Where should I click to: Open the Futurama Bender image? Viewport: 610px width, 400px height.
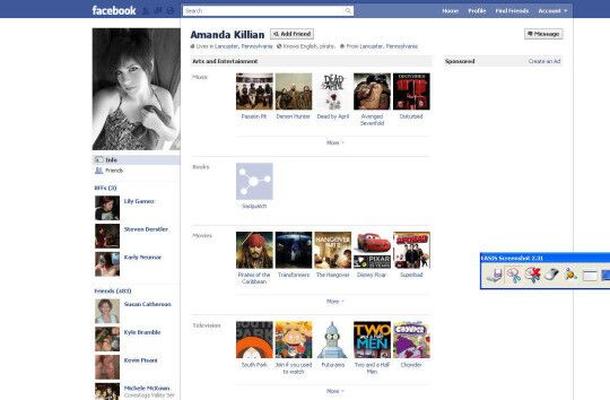[x=333, y=340]
